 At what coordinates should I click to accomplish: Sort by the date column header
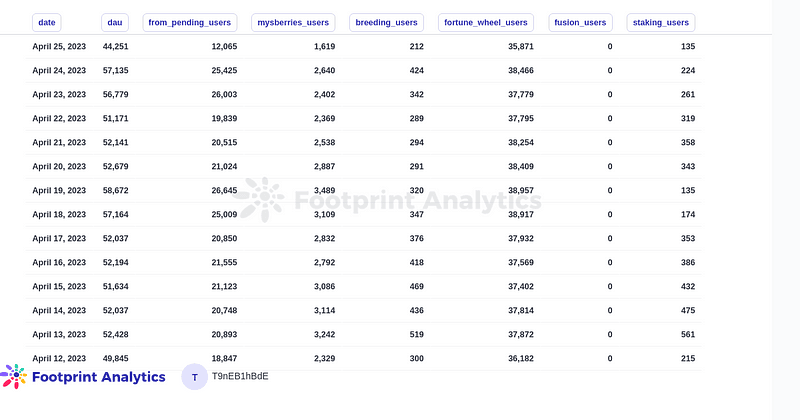[47, 22]
